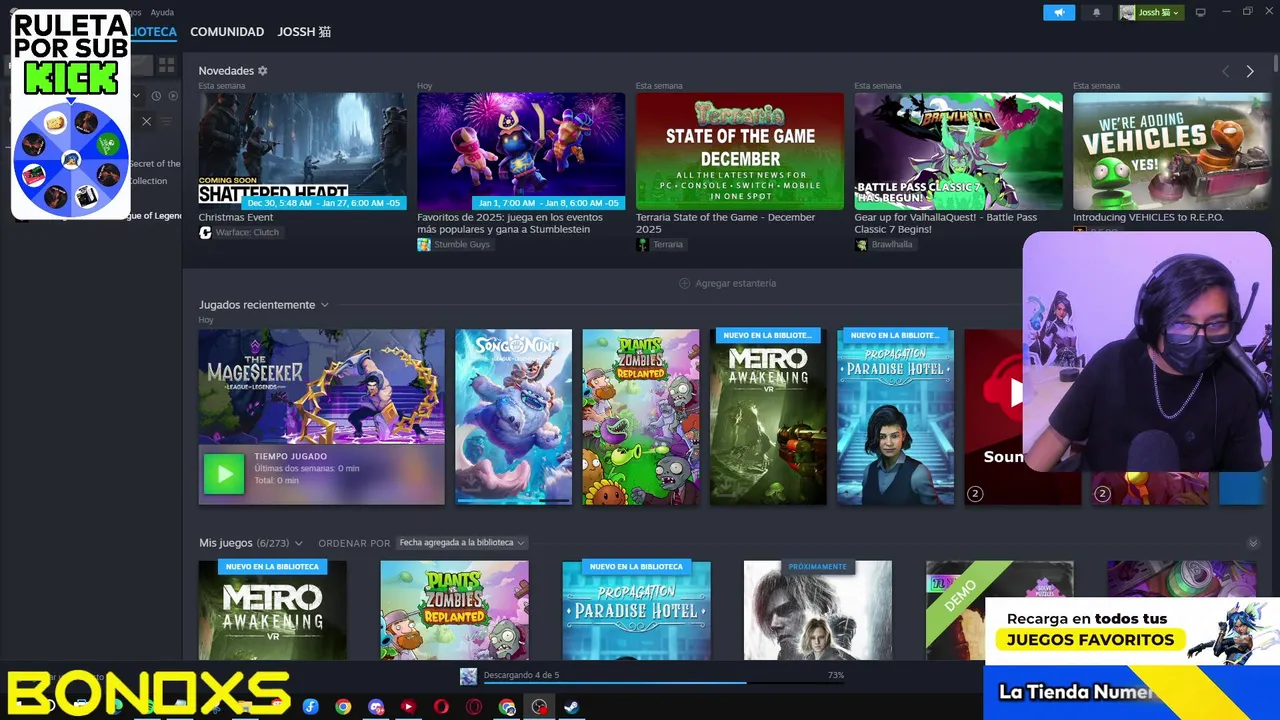Select Plants vs Zombies Replanted recent cover
Viewport: 1280px width, 720px height.
tap(641, 417)
